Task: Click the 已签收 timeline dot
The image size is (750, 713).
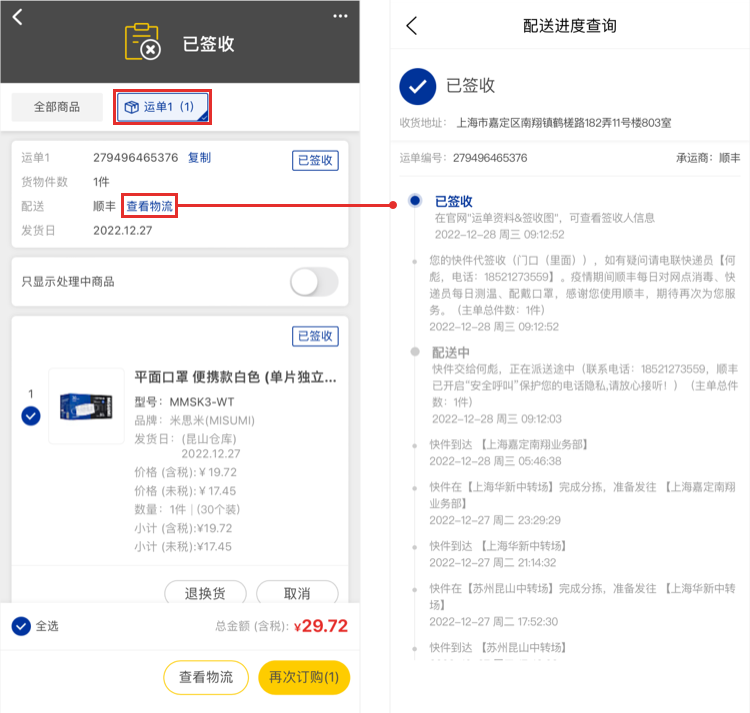Action: [415, 201]
